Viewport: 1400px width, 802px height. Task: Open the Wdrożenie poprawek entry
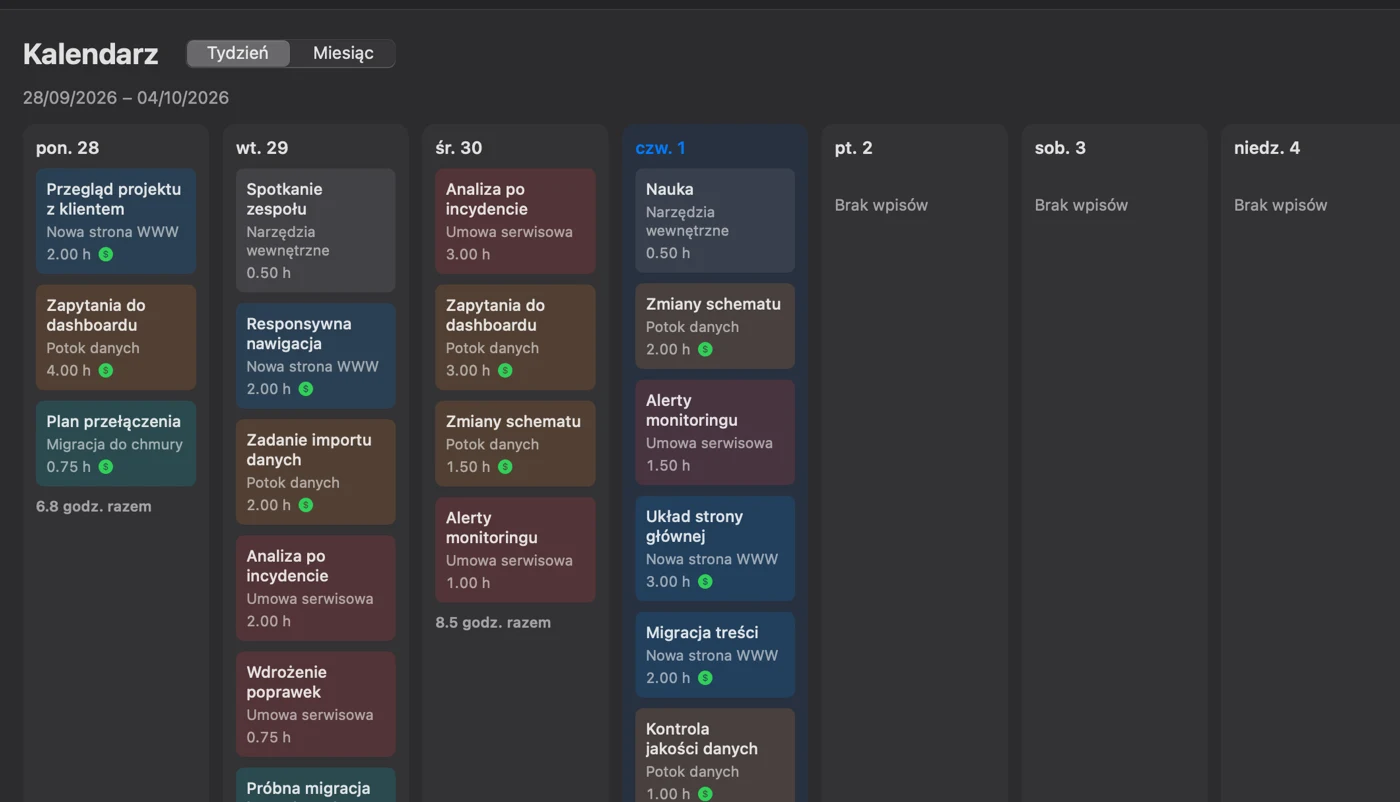[x=316, y=704]
